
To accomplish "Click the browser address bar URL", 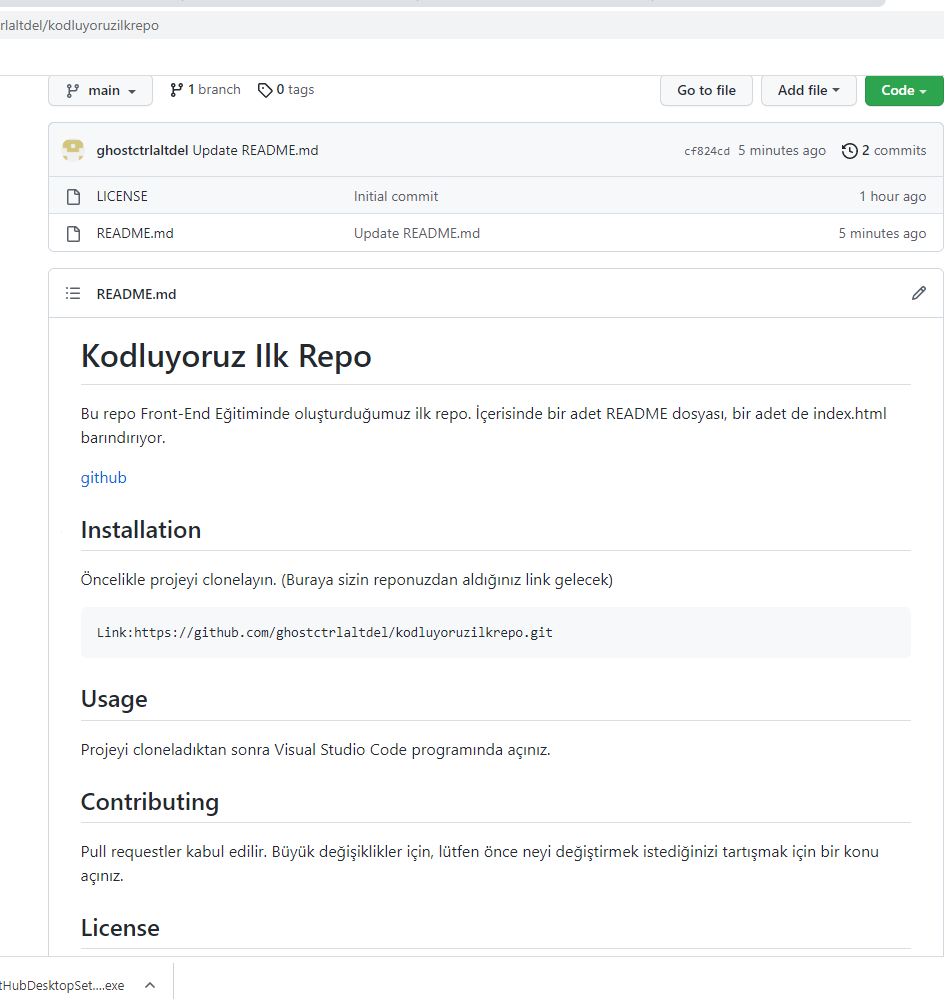I will point(79,25).
